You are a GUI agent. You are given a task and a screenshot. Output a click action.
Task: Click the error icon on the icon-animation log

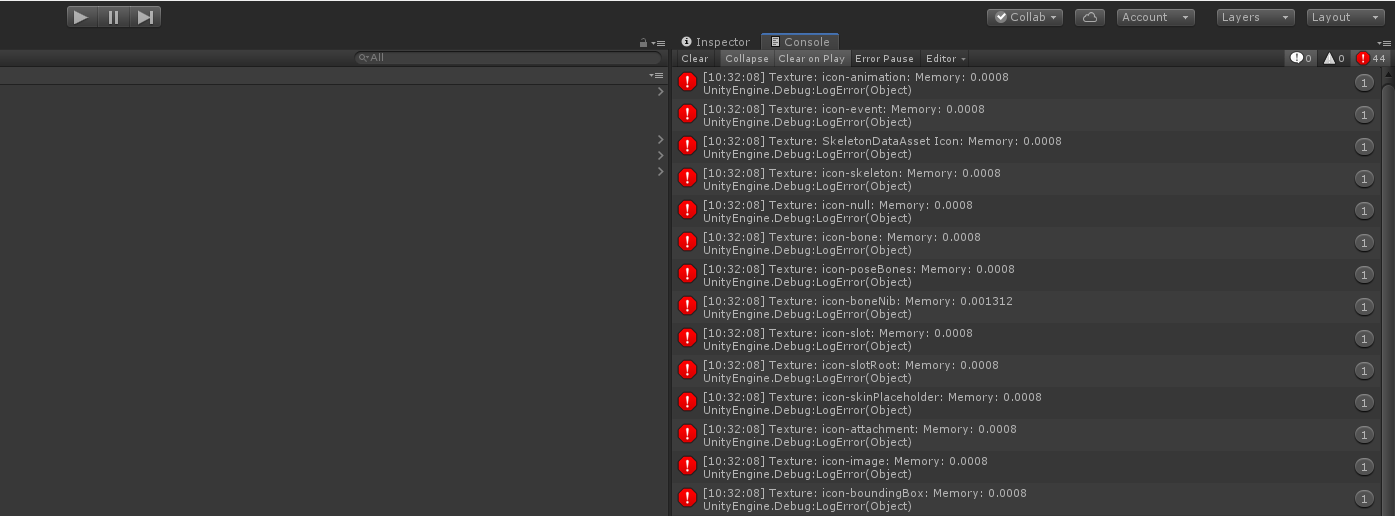point(687,82)
